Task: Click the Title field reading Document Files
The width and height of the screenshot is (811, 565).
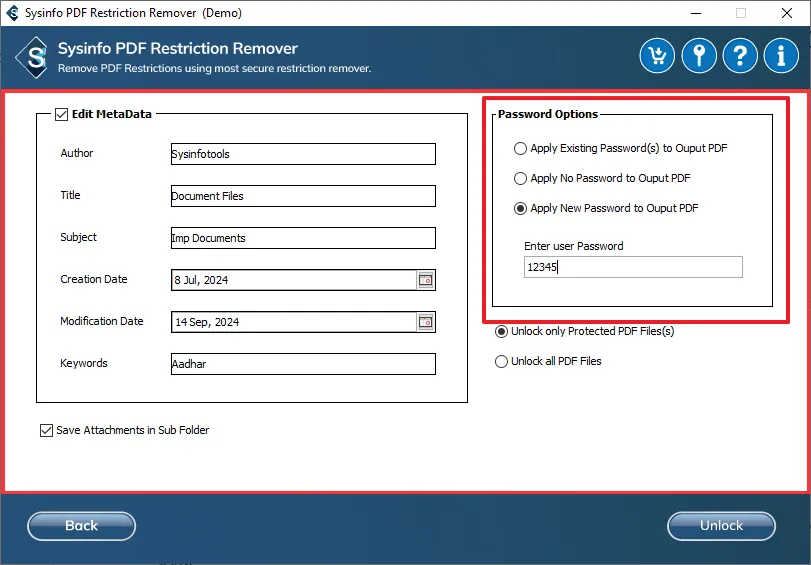Action: click(303, 196)
